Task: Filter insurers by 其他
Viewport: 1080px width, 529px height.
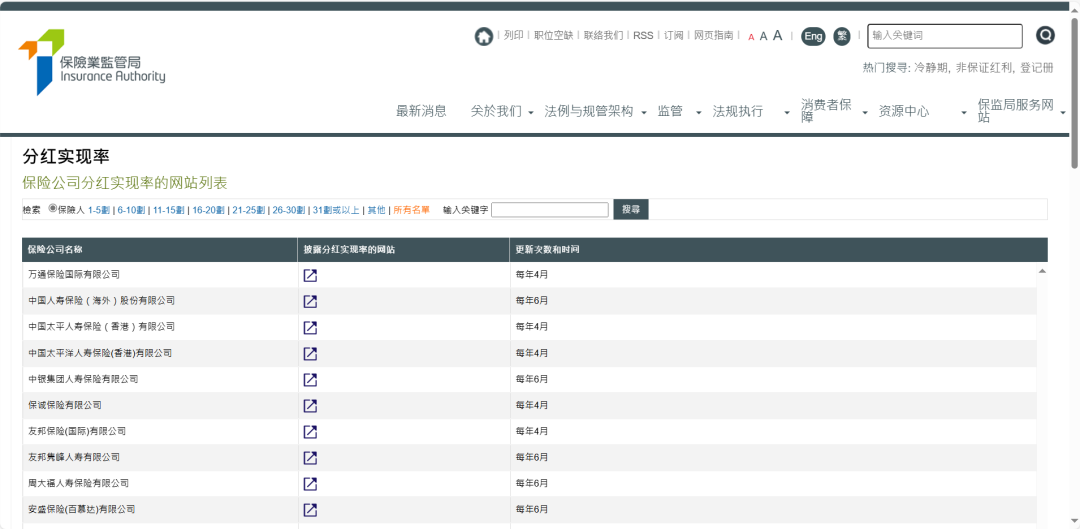Action: pyautogui.click(x=376, y=210)
